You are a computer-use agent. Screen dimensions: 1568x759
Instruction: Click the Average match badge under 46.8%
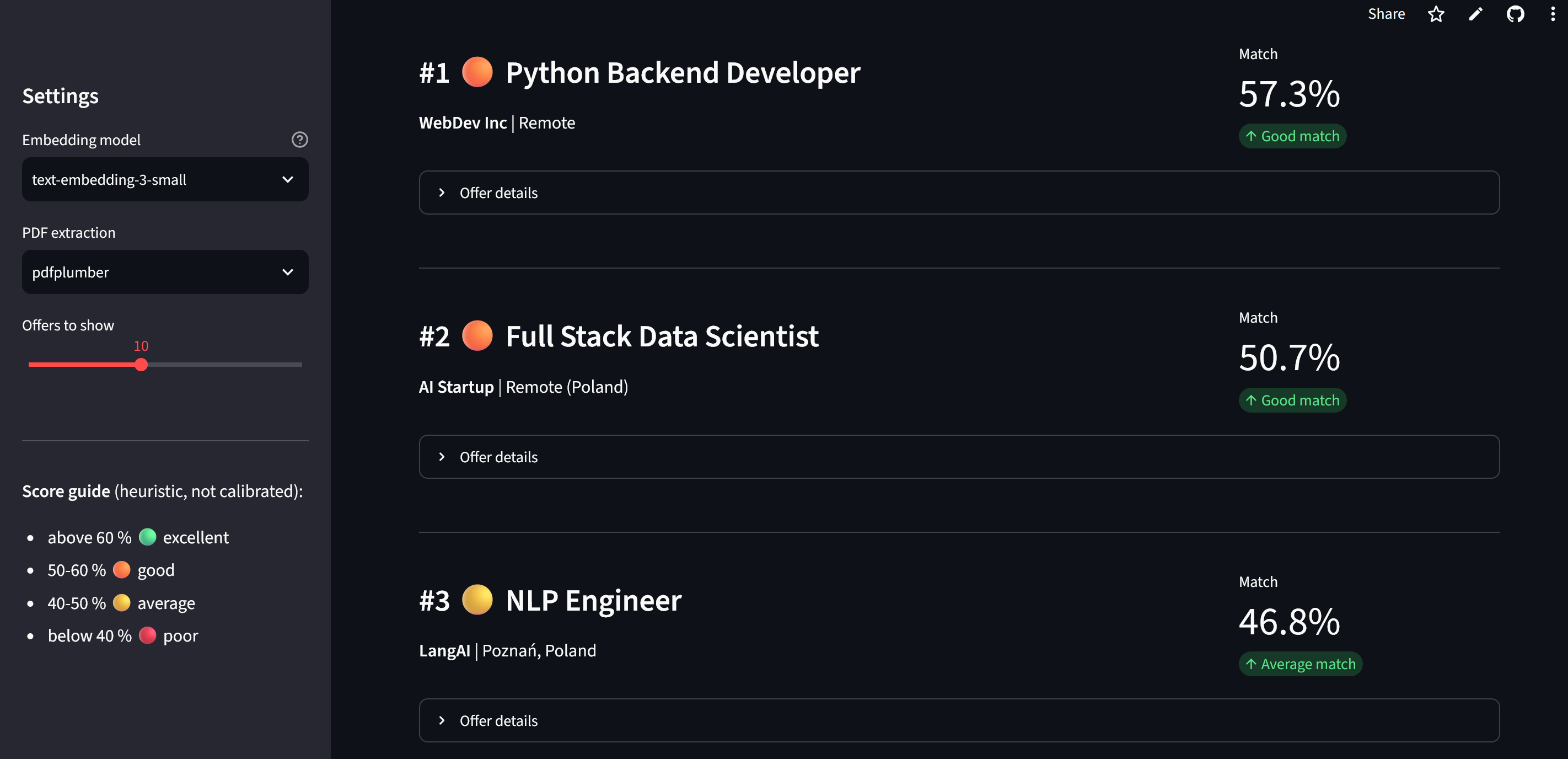click(1300, 664)
